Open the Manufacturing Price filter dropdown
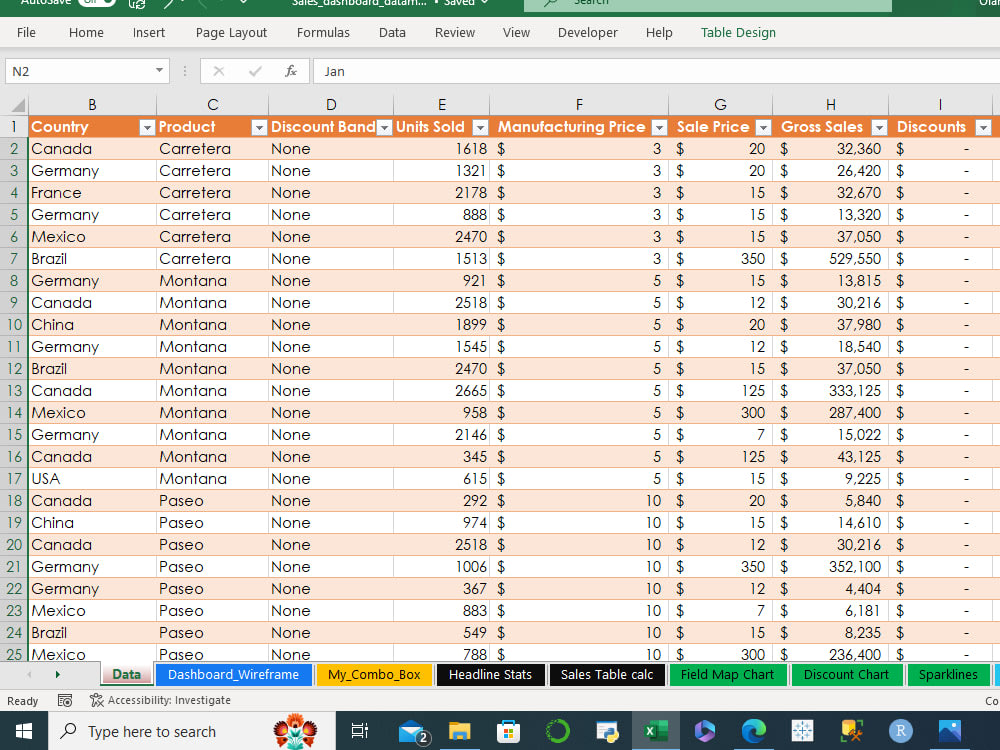The height and width of the screenshot is (750, 1000). click(659, 128)
